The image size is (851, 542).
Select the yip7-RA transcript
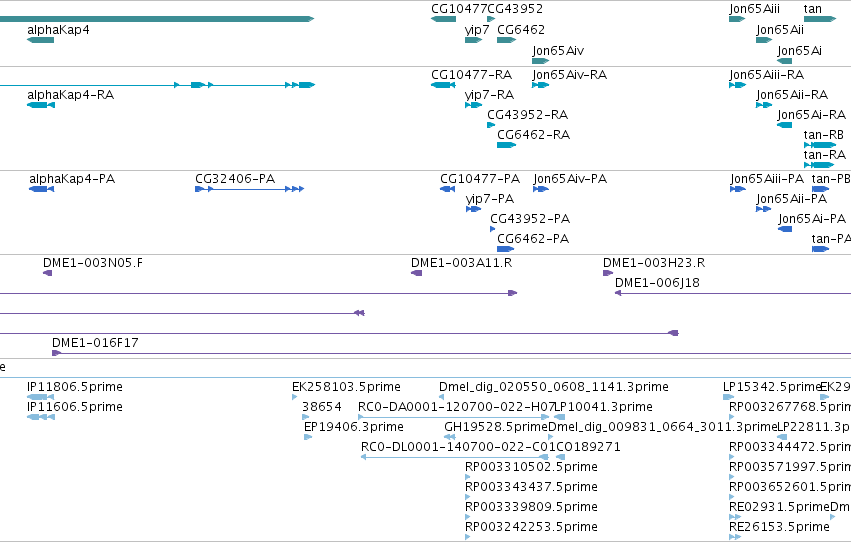490,95
